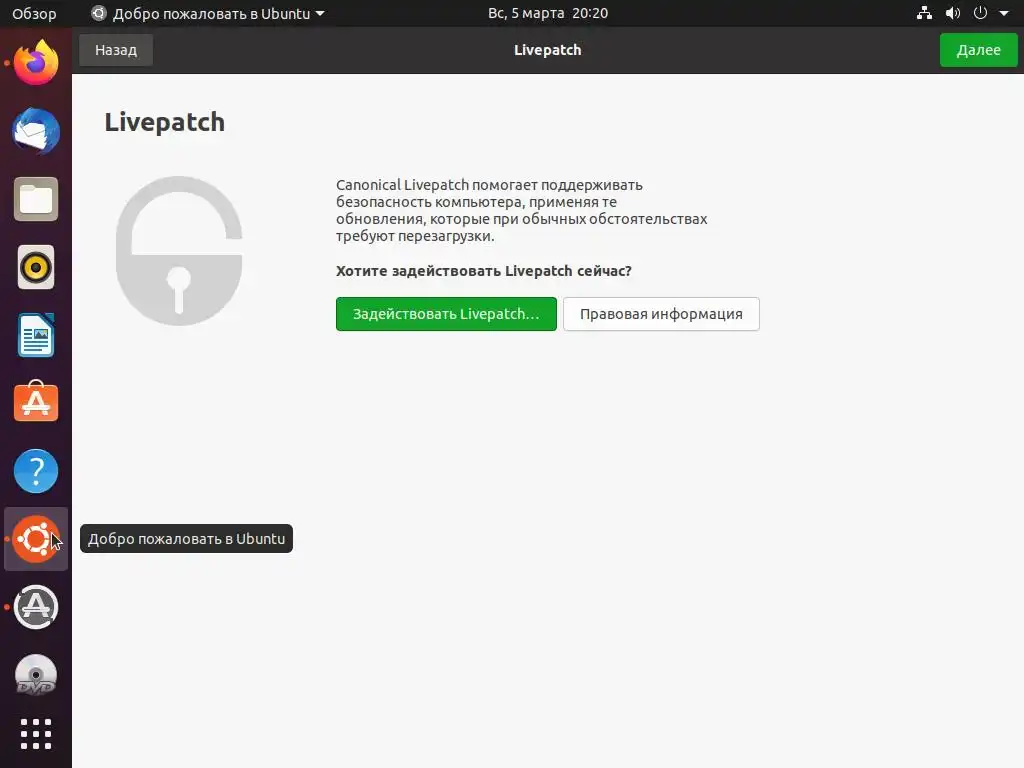
Task: Click the text Хотите задействовать Livepatch сейчас?
Action: tap(483, 271)
